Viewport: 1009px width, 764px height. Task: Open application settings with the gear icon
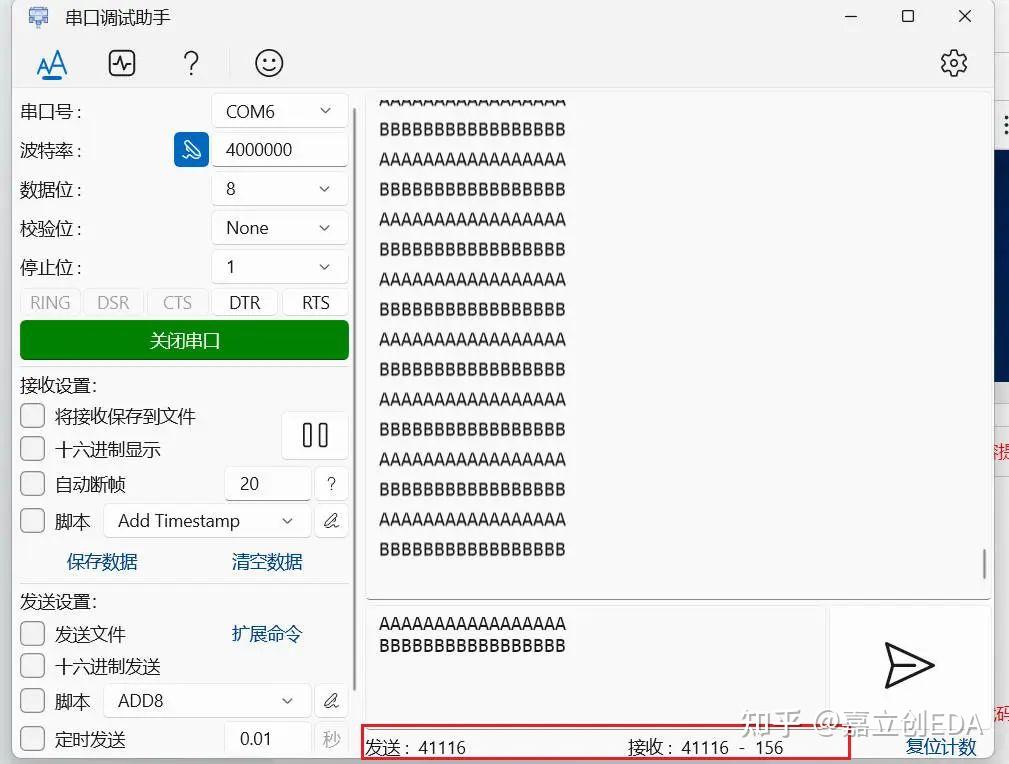click(953, 62)
